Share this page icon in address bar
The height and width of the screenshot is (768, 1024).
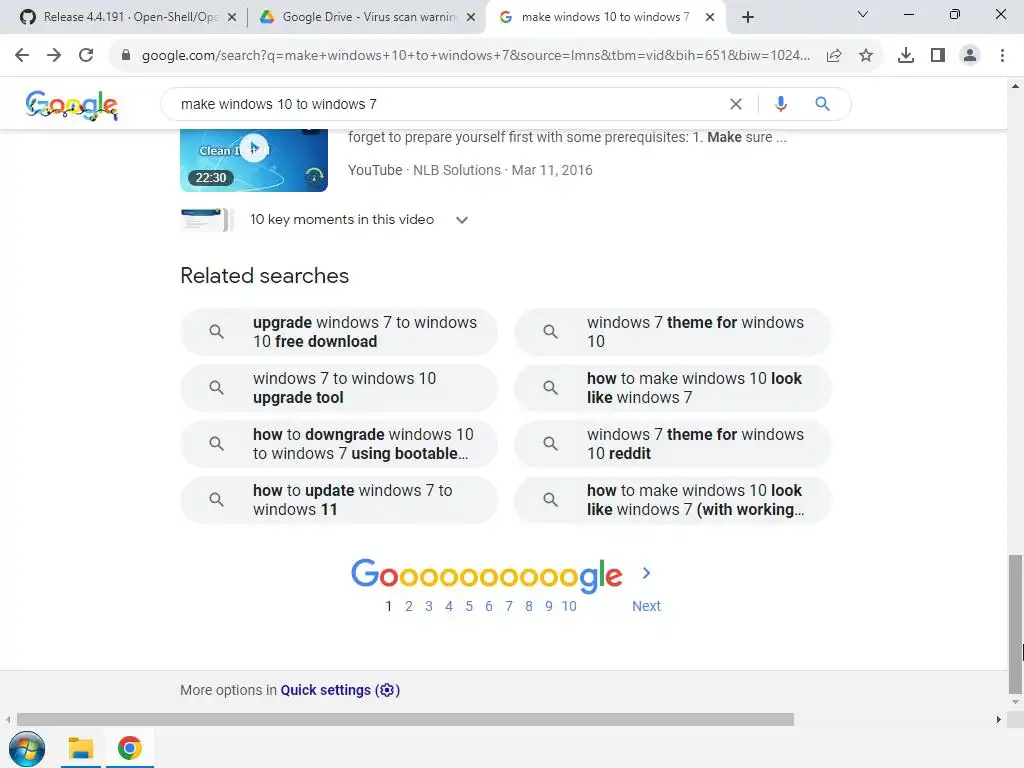(x=834, y=56)
